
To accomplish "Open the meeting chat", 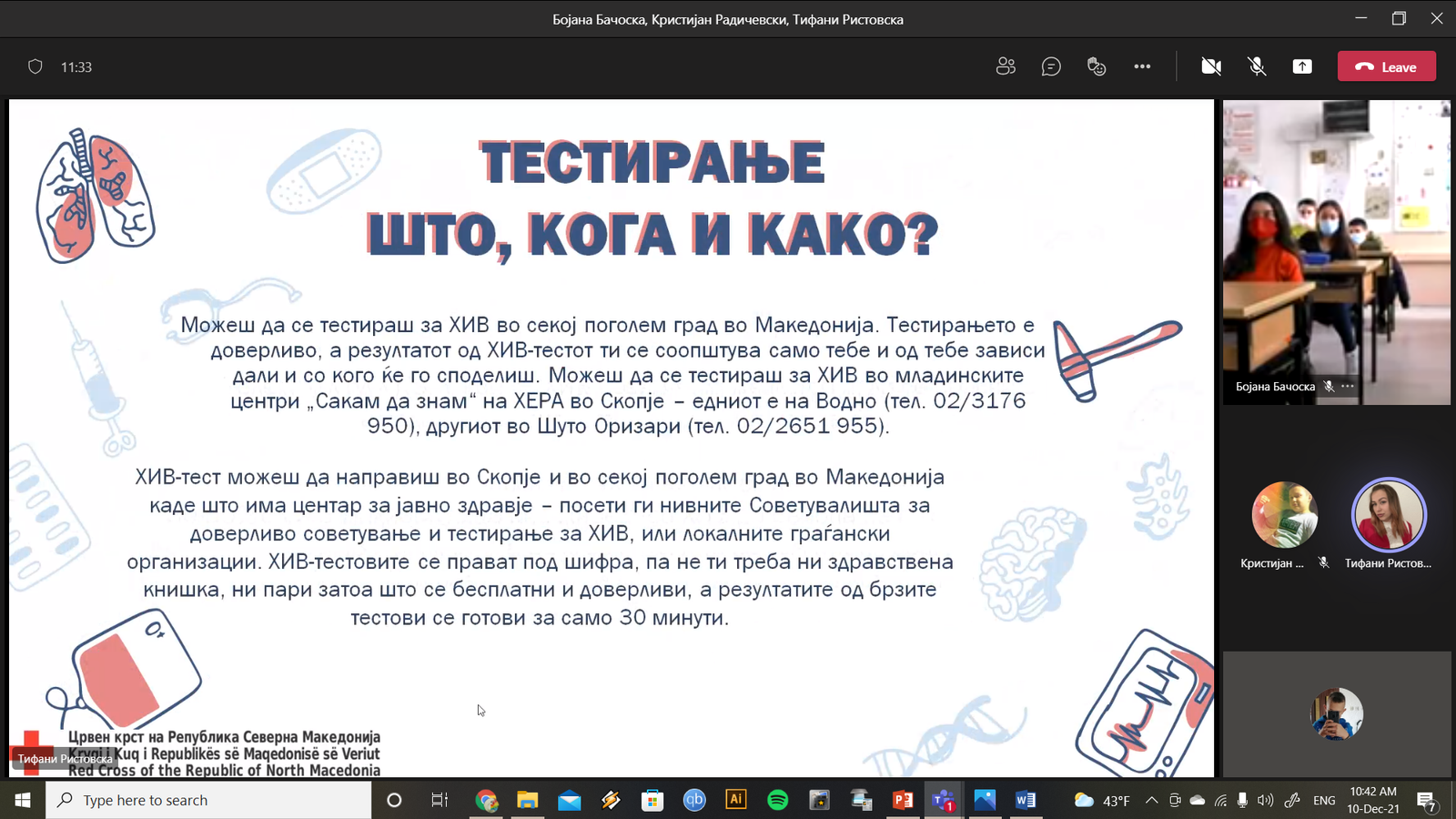I will (1051, 66).
